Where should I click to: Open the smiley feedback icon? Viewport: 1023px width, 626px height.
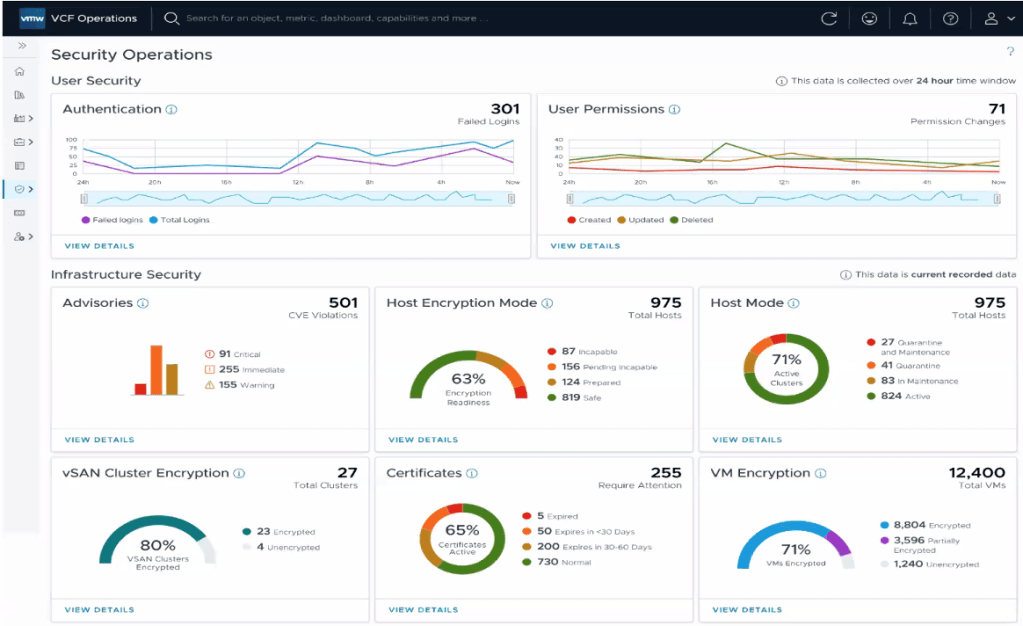pos(869,18)
